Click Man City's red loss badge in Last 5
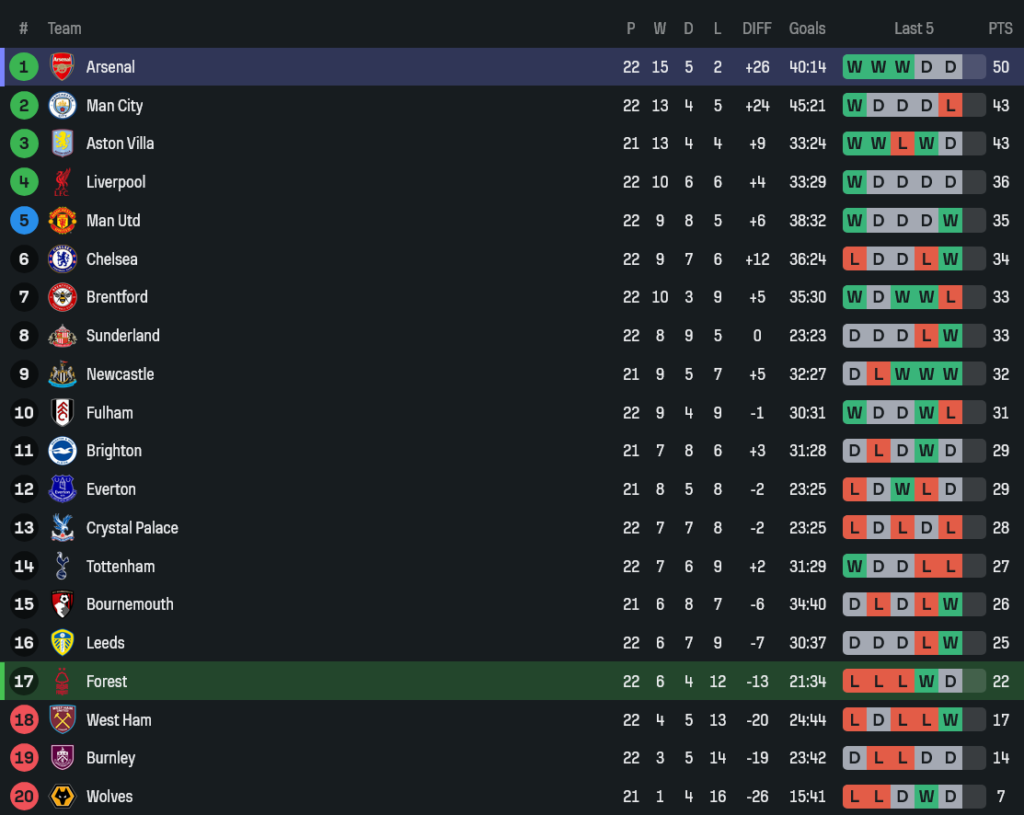The width and height of the screenshot is (1024, 815). tap(950, 105)
